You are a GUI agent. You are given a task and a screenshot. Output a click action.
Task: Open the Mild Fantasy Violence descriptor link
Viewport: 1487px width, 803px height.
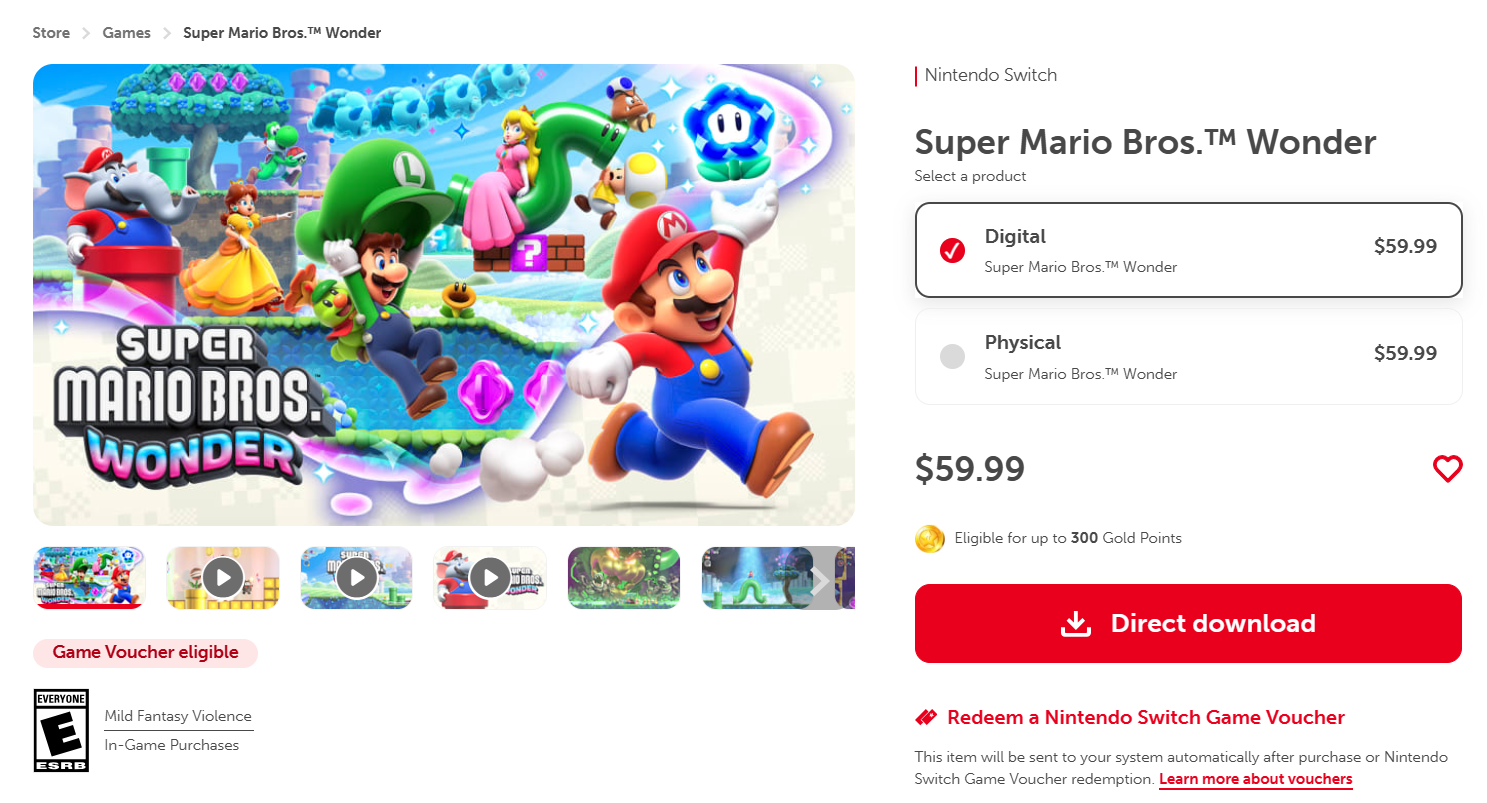178,716
